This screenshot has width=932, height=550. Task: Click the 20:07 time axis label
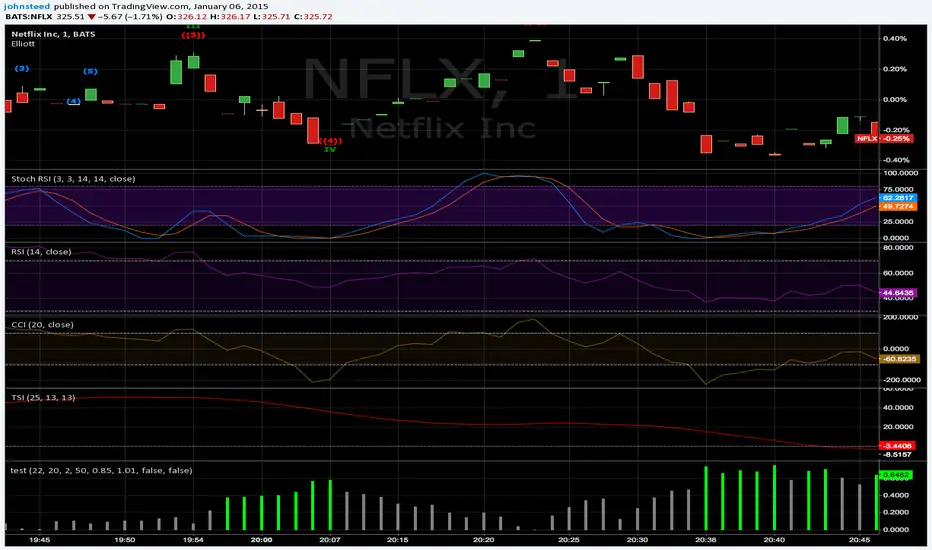point(330,540)
